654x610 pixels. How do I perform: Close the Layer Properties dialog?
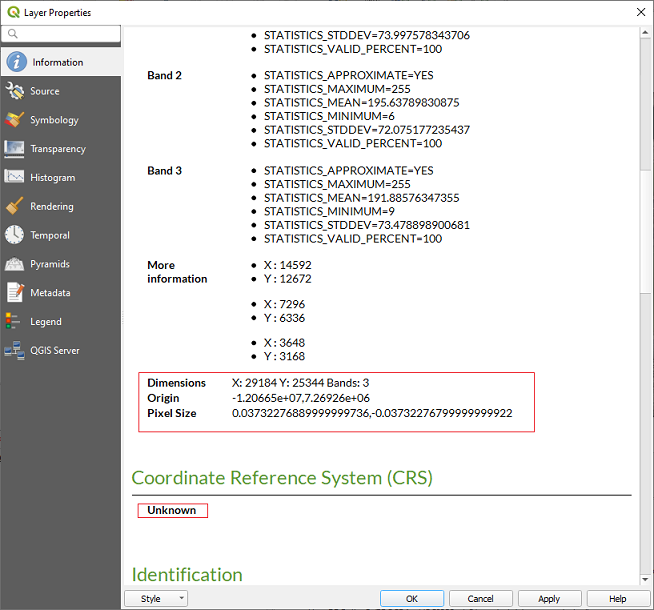tap(640, 12)
